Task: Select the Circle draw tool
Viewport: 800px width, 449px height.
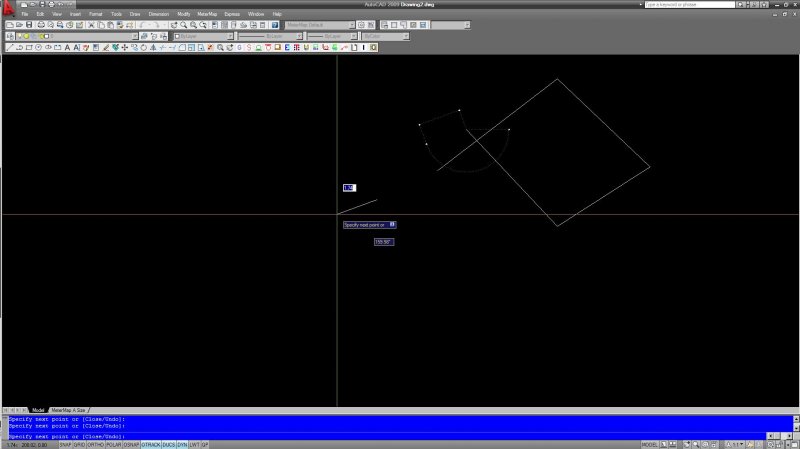Action: (x=38, y=47)
